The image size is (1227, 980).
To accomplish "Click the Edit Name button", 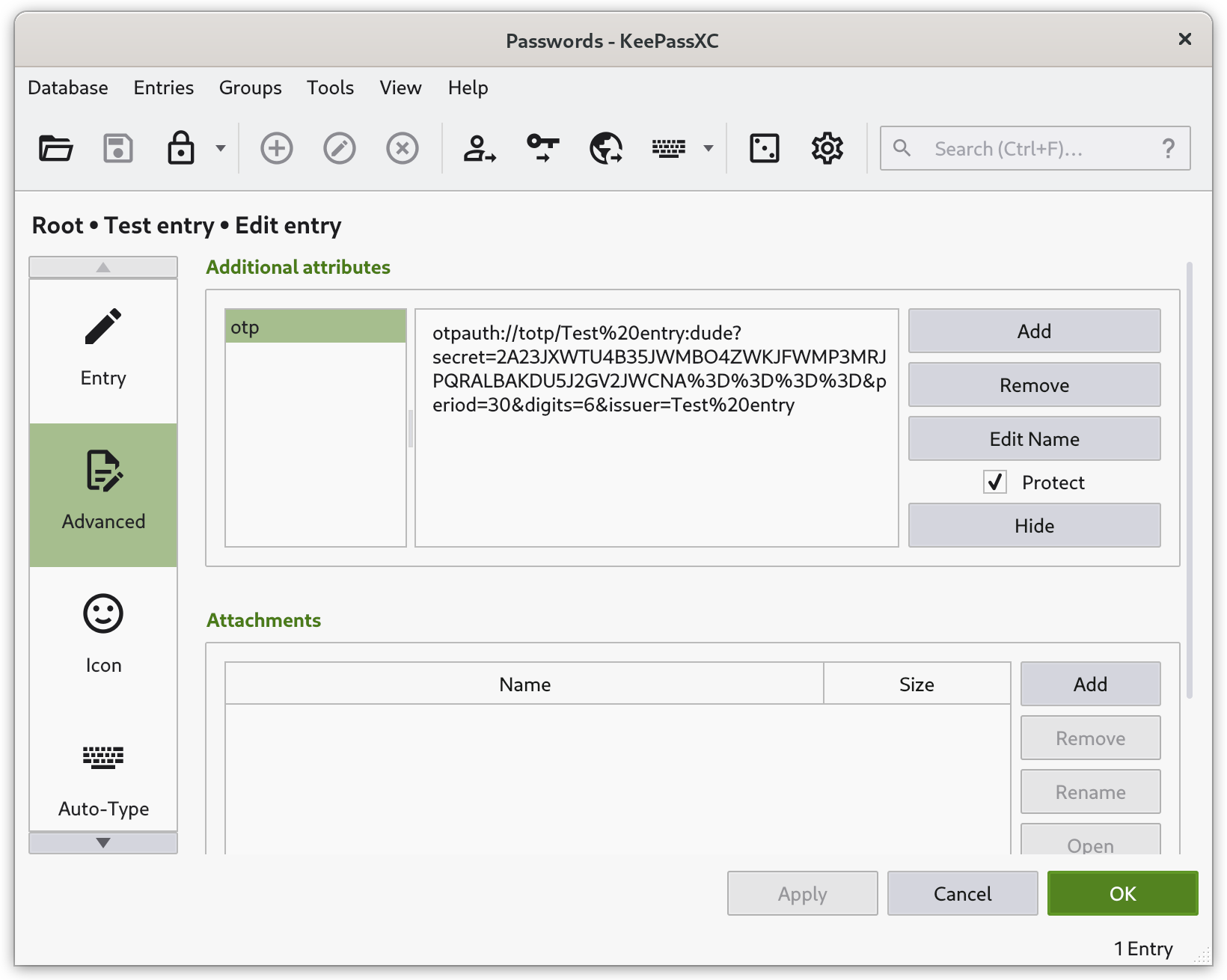I will 1034,439.
